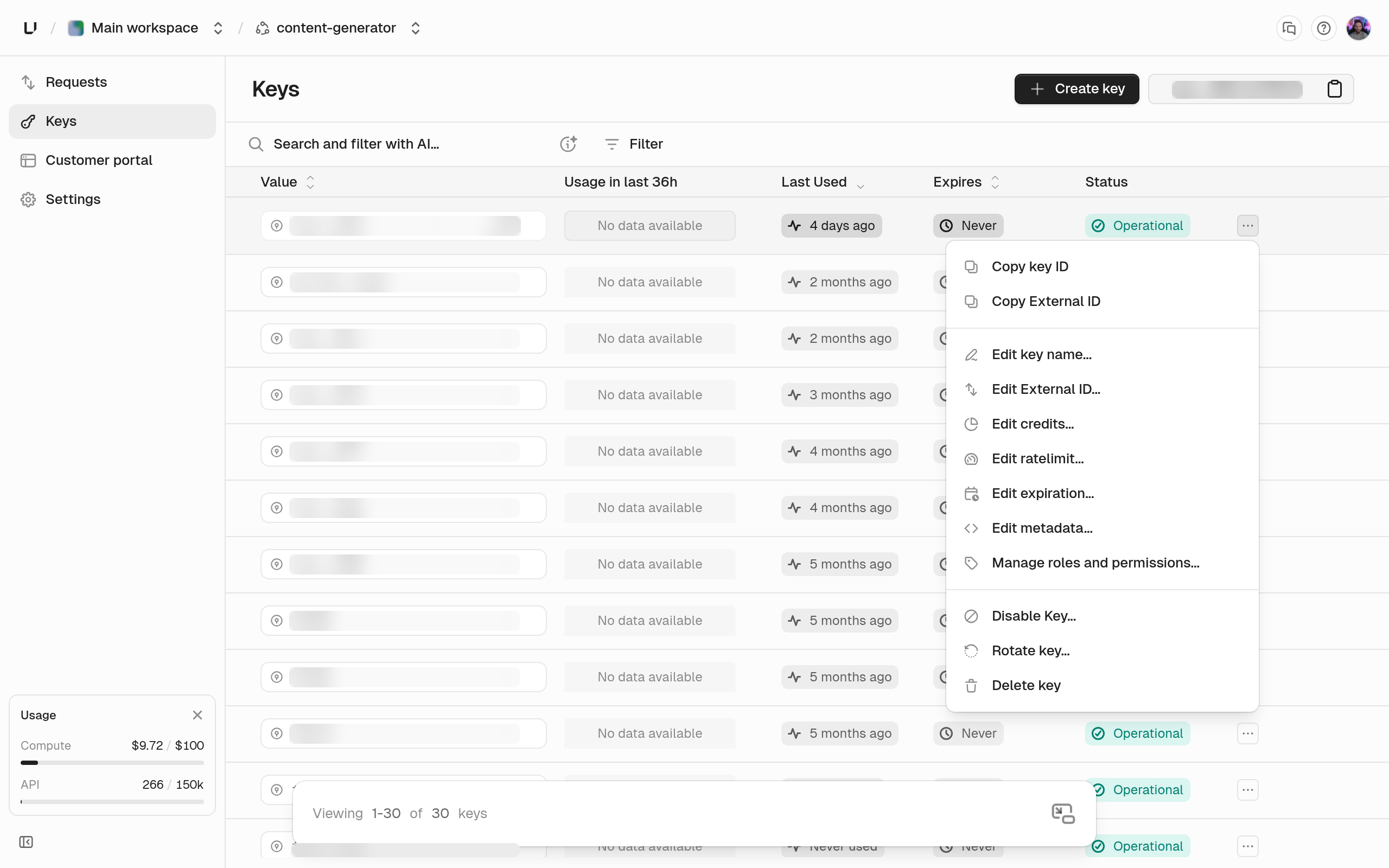Viewport: 1389px width, 868px height.
Task: Click the calendar icon beside Edit expiration
Action: pos(971,493)
